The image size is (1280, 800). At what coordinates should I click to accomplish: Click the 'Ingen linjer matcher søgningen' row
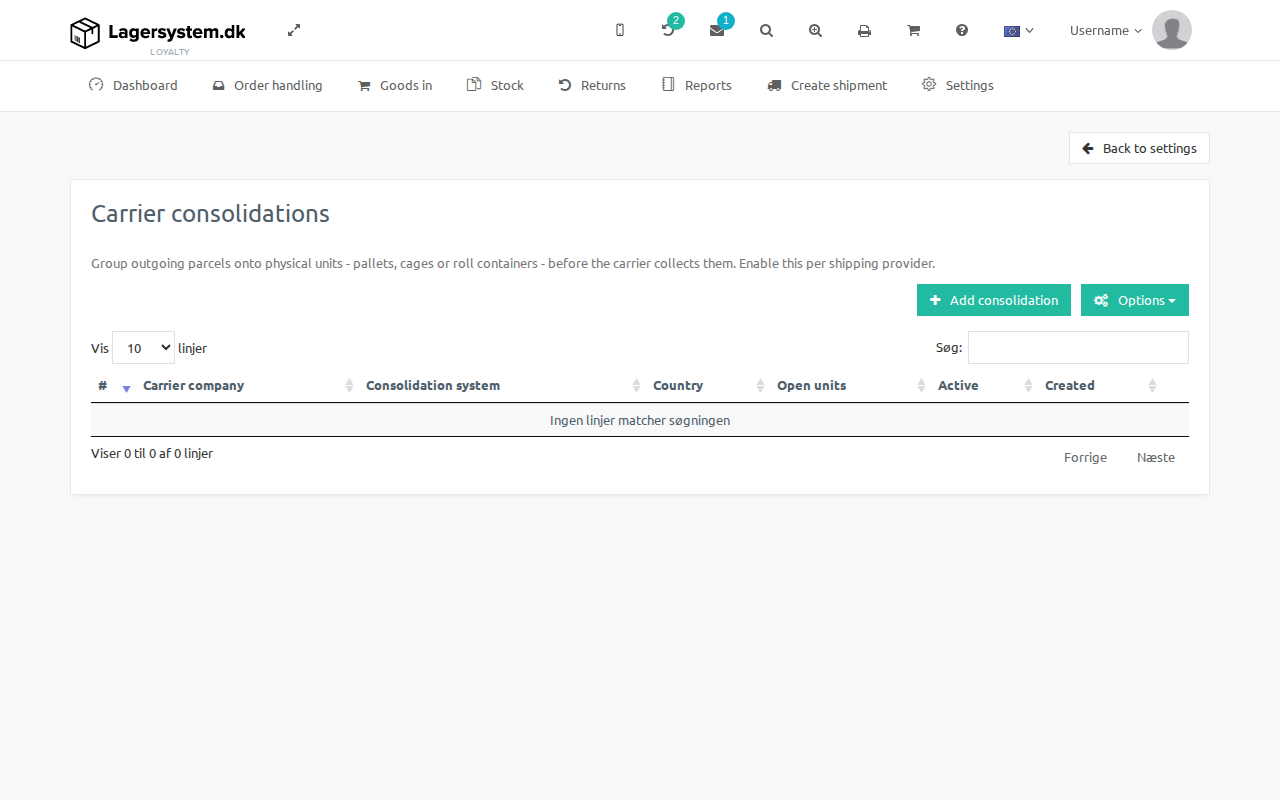pyautogui.click(x=640, y=420)
